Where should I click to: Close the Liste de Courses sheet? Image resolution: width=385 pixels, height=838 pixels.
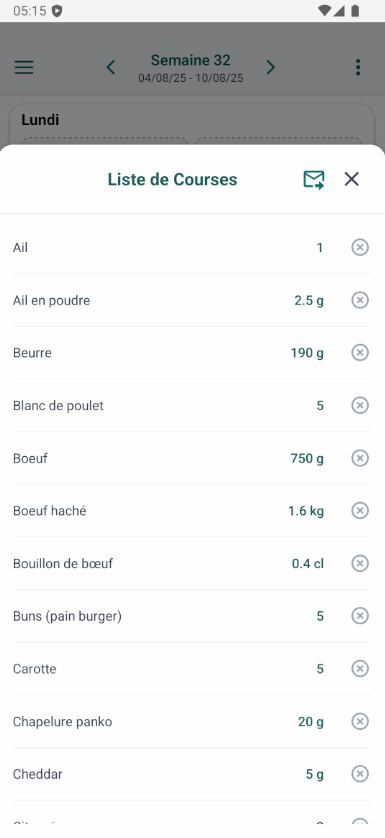pos(351,180)
